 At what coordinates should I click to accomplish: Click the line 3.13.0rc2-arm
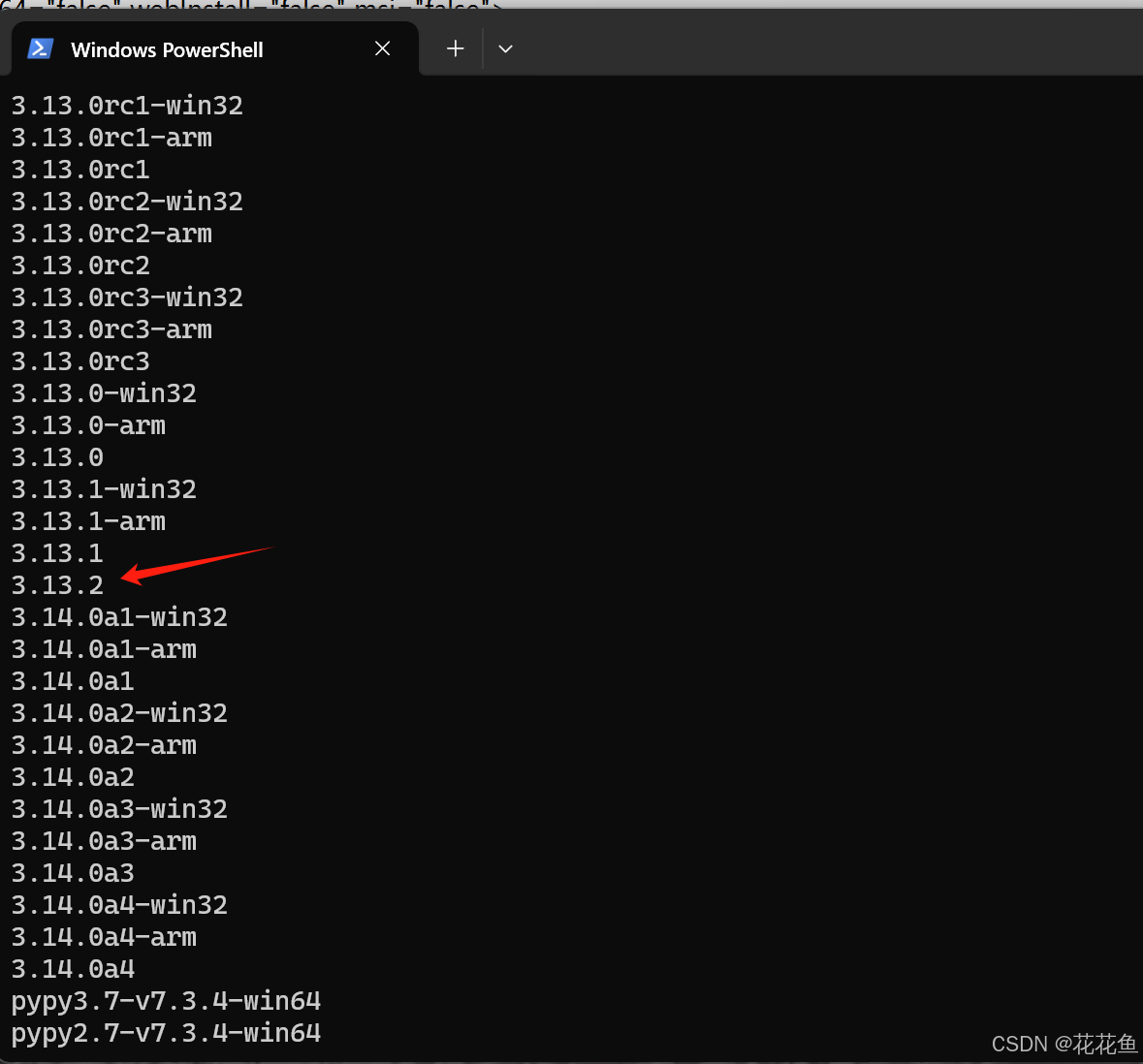111,234
